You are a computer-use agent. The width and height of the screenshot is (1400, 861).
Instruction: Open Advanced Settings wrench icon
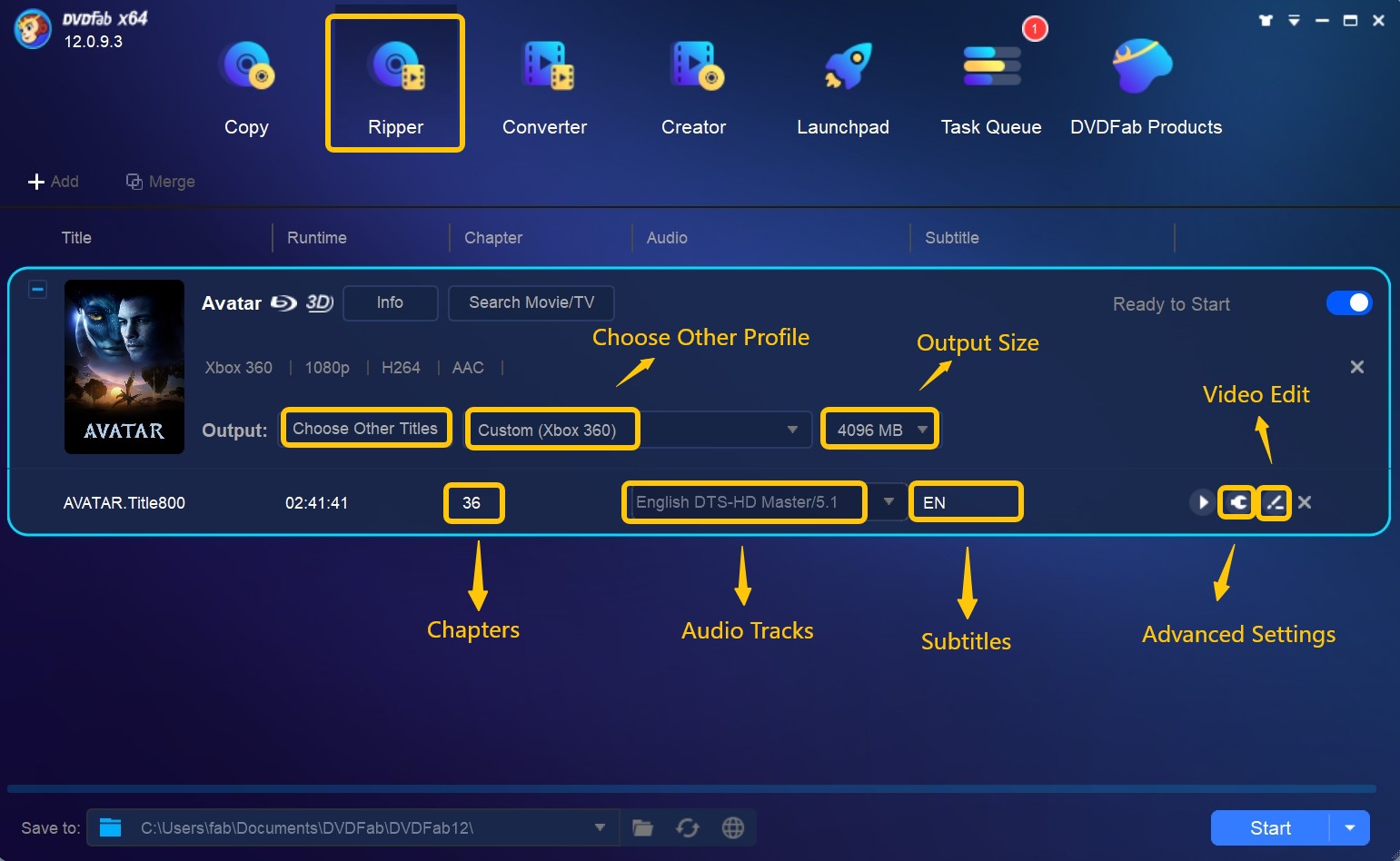(1237, 502)
